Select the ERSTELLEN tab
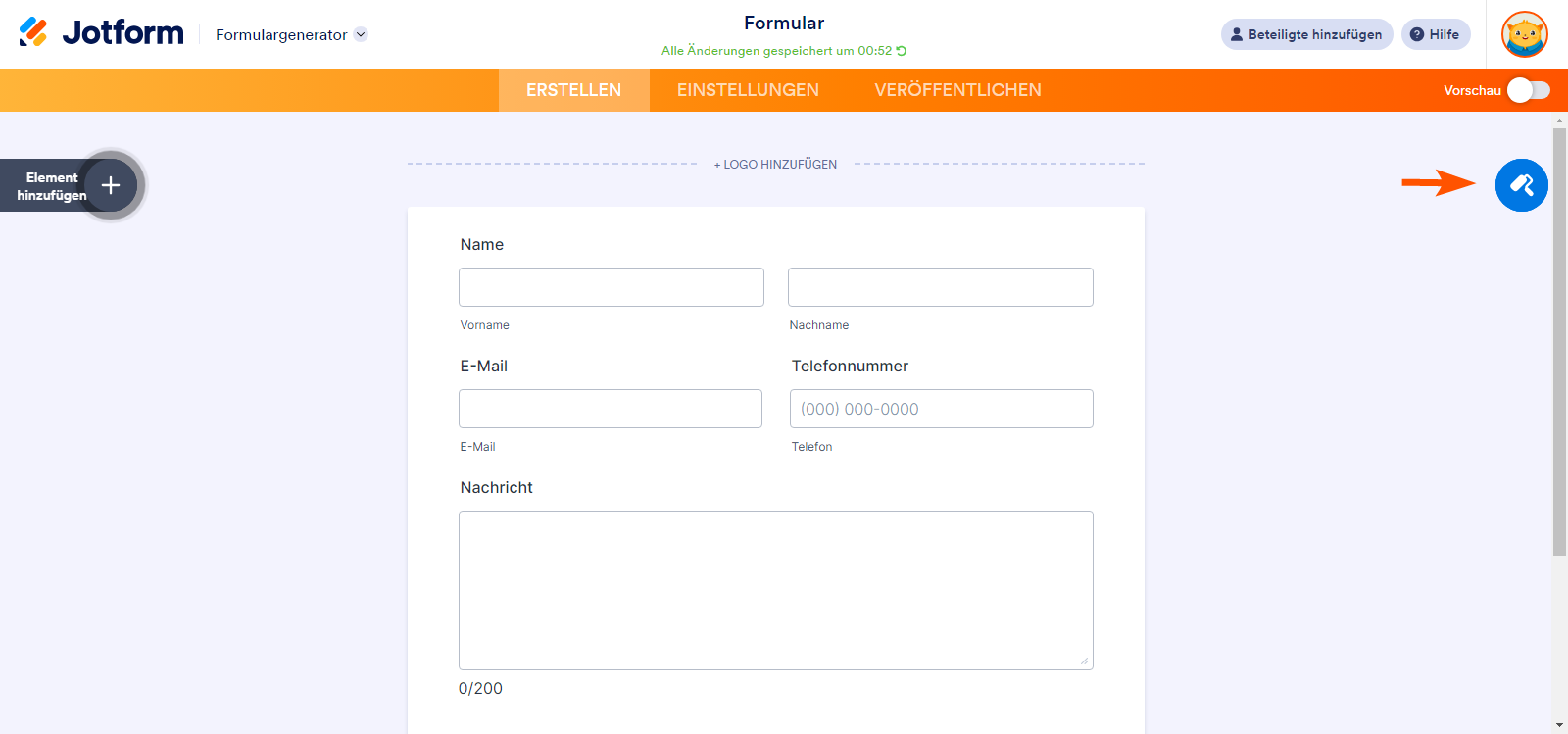 [x=573, y=90]
